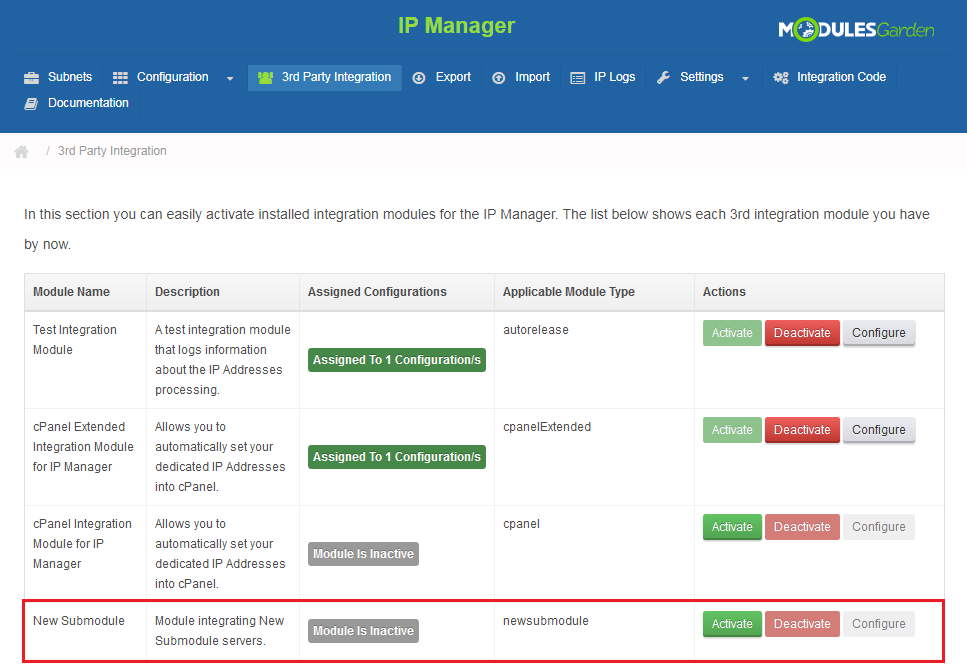This screenshot has width=967, height=671.
Task: Click the ModulesGarden logo
Action: (x=856, y=30)
